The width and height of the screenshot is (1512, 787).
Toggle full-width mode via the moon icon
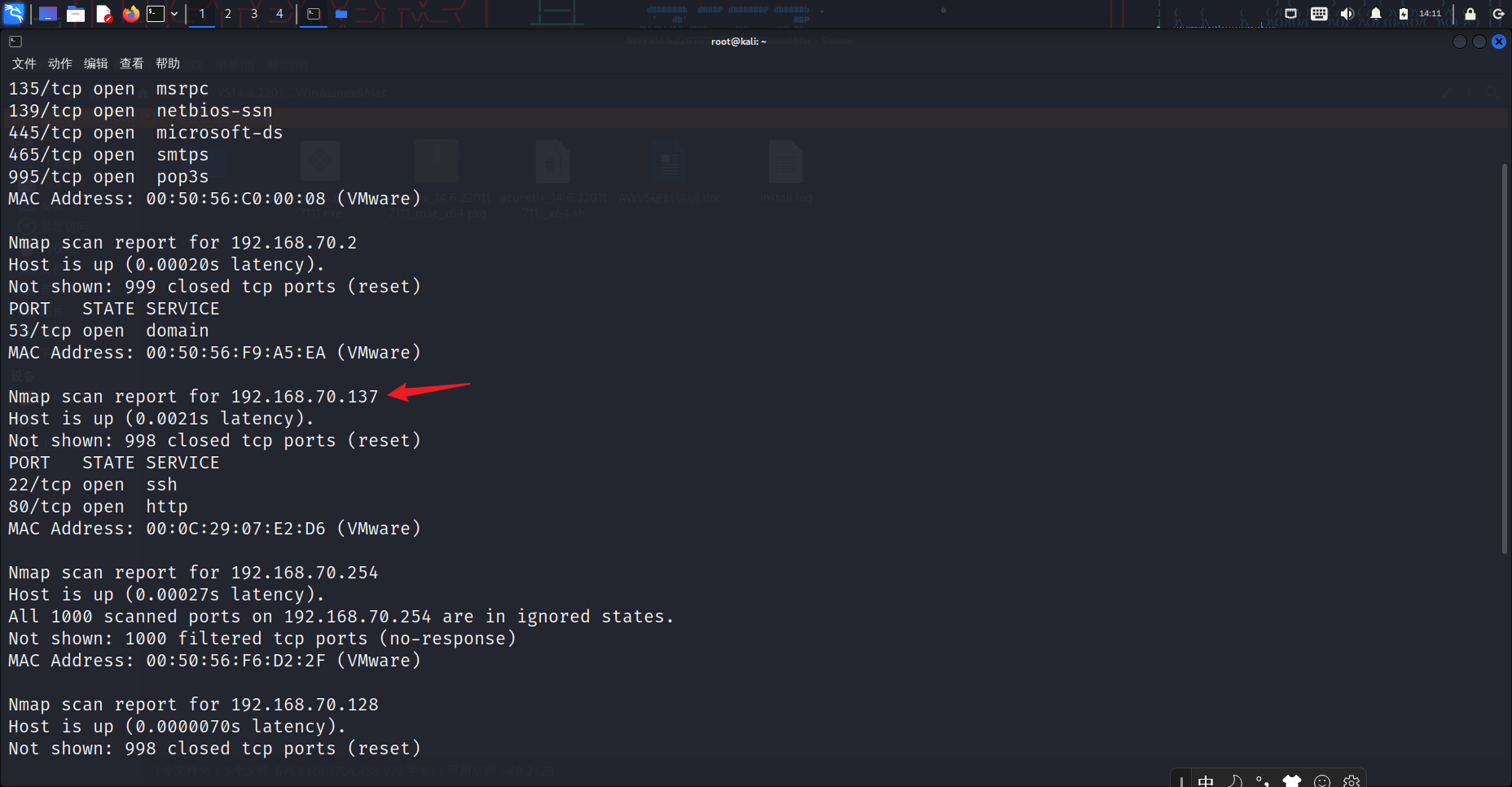[x=1235, y=780]
